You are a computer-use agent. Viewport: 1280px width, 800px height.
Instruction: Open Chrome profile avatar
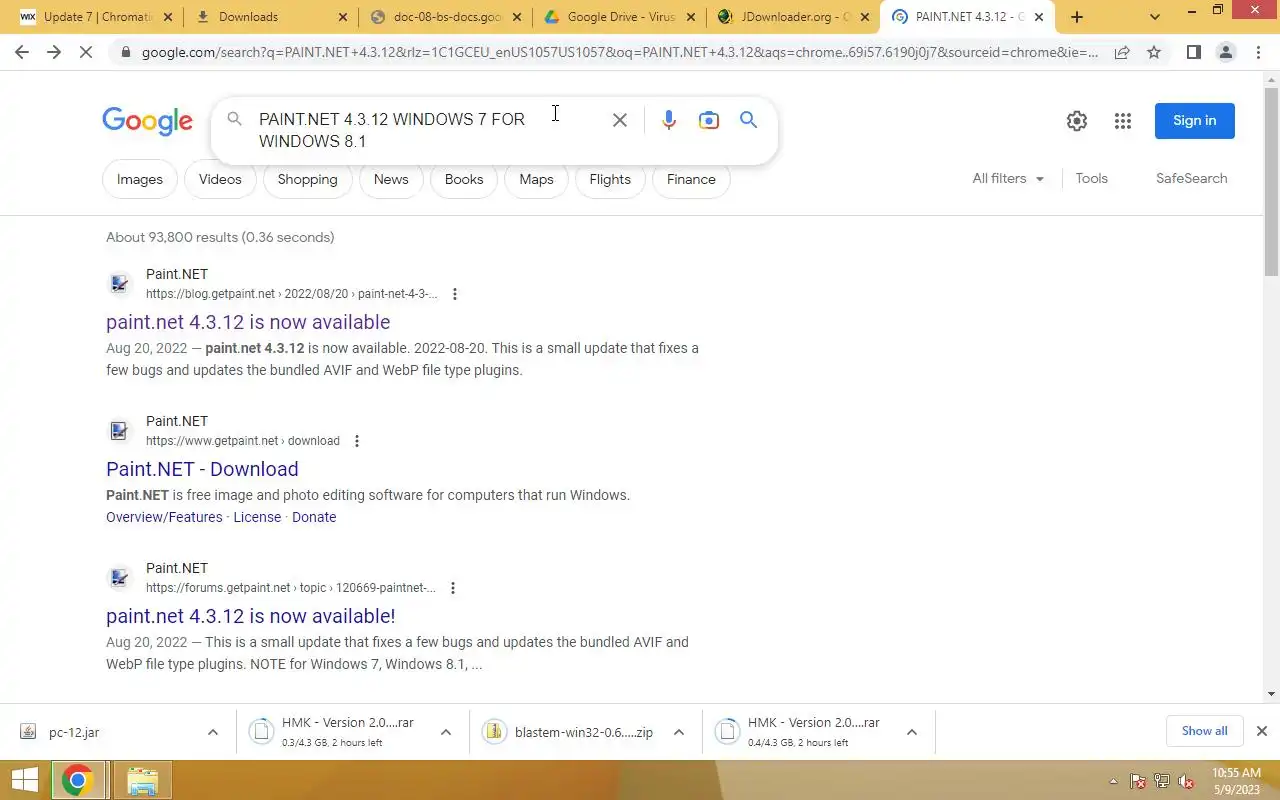1225,52
